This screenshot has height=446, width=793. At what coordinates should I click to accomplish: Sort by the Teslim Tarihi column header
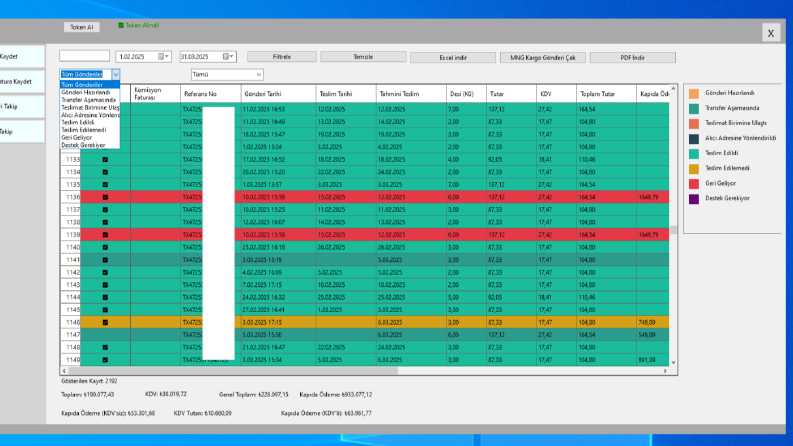pyautogui.click(x=346, y=94)
